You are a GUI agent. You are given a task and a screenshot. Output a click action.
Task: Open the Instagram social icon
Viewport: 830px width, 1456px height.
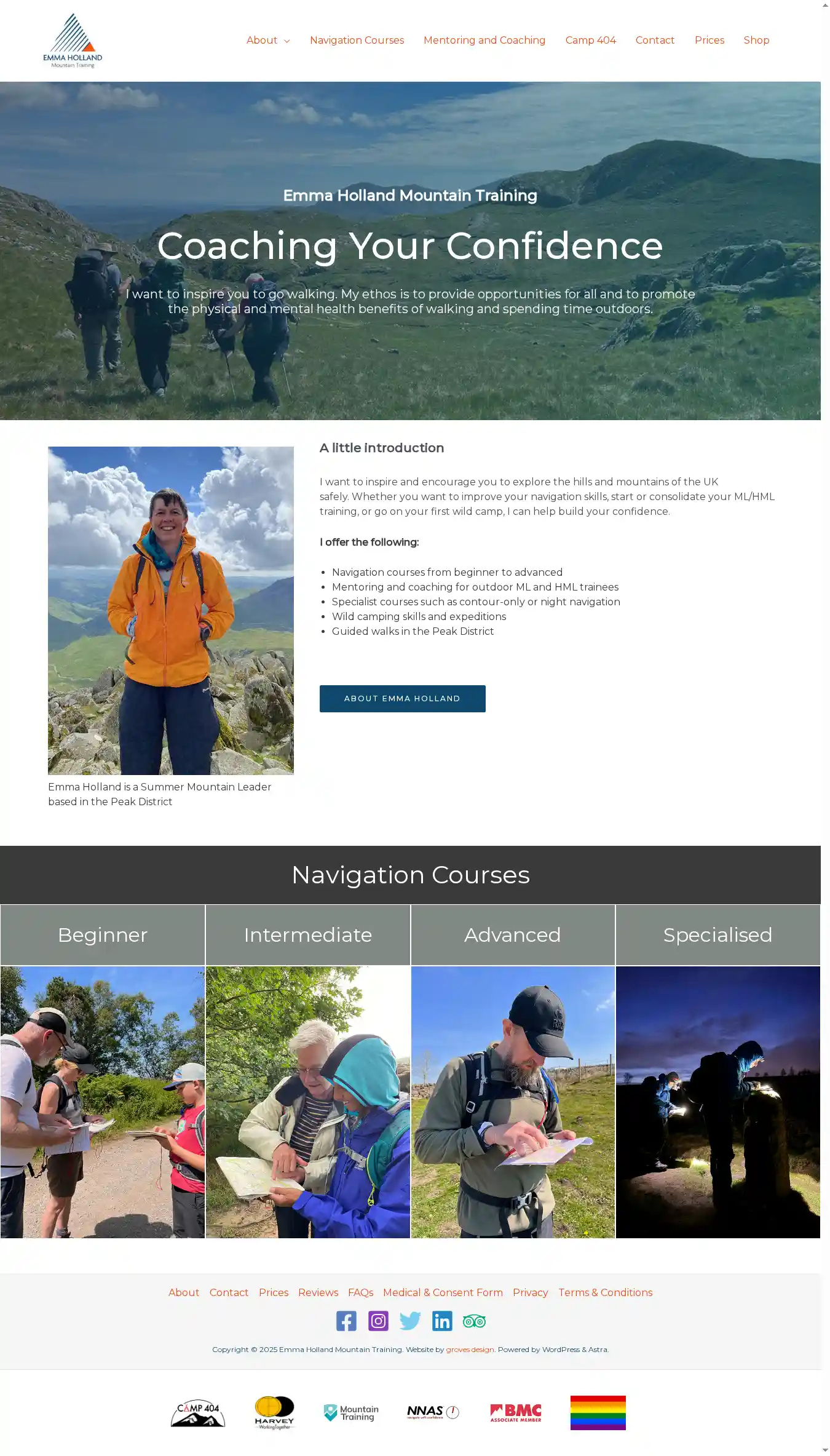point(378,1321)
